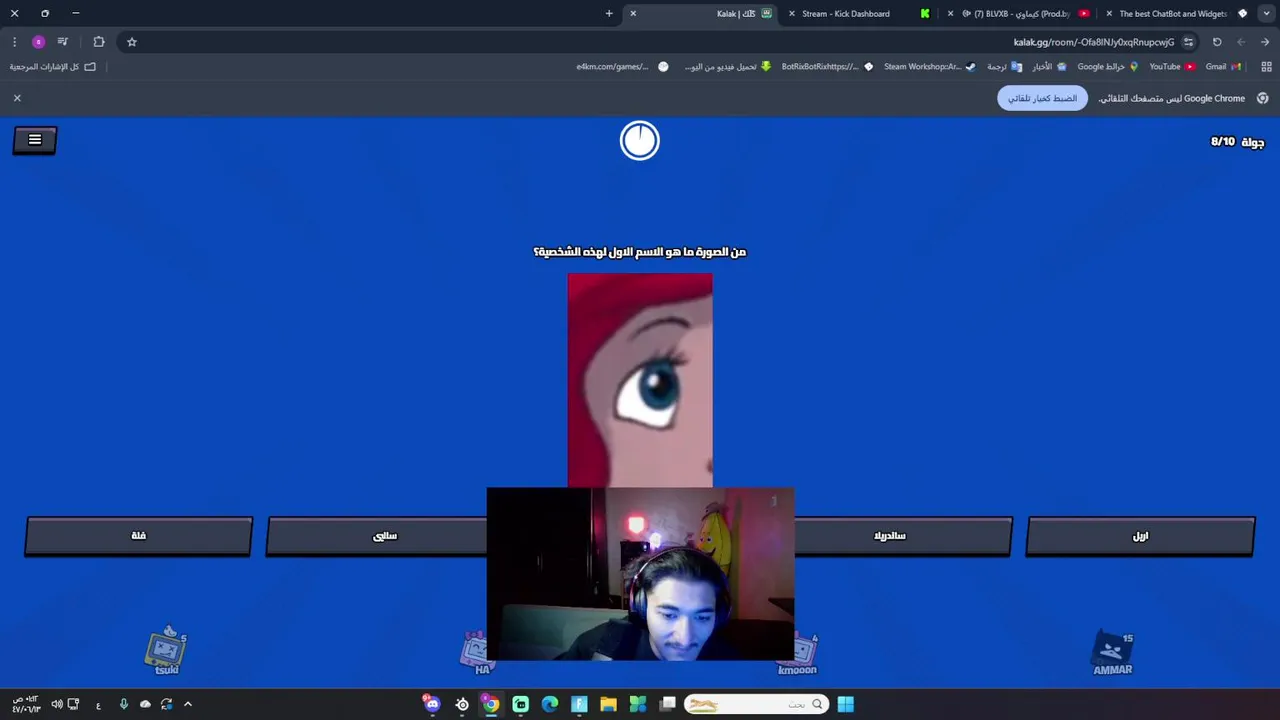
Task: Select answer فلة
Action: pyautogui.click(x=139, y=536)
